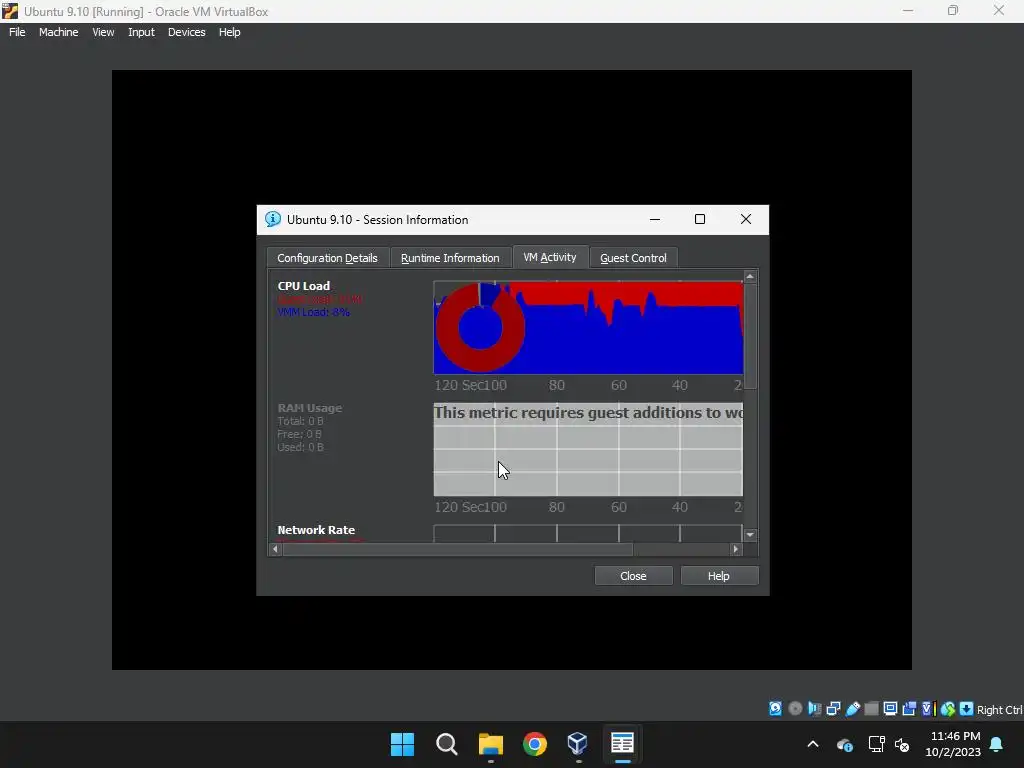Click the hard disk activity indicator icon
The image size is (1024, 768).
point(775,709)
